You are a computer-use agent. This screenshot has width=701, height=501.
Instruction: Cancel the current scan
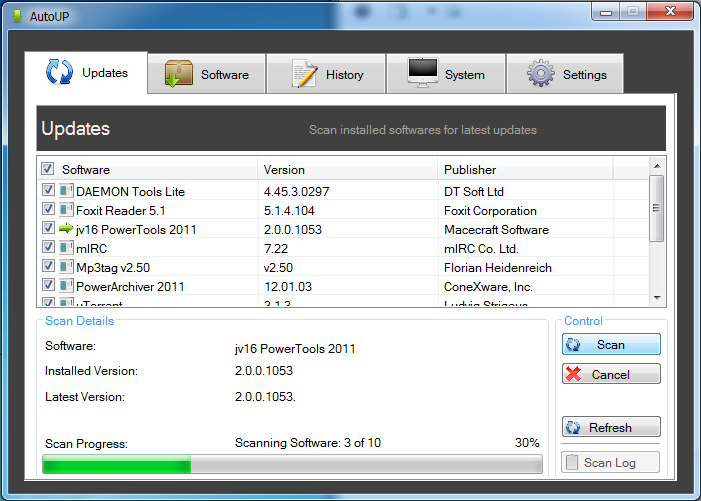tap(611, 374)
